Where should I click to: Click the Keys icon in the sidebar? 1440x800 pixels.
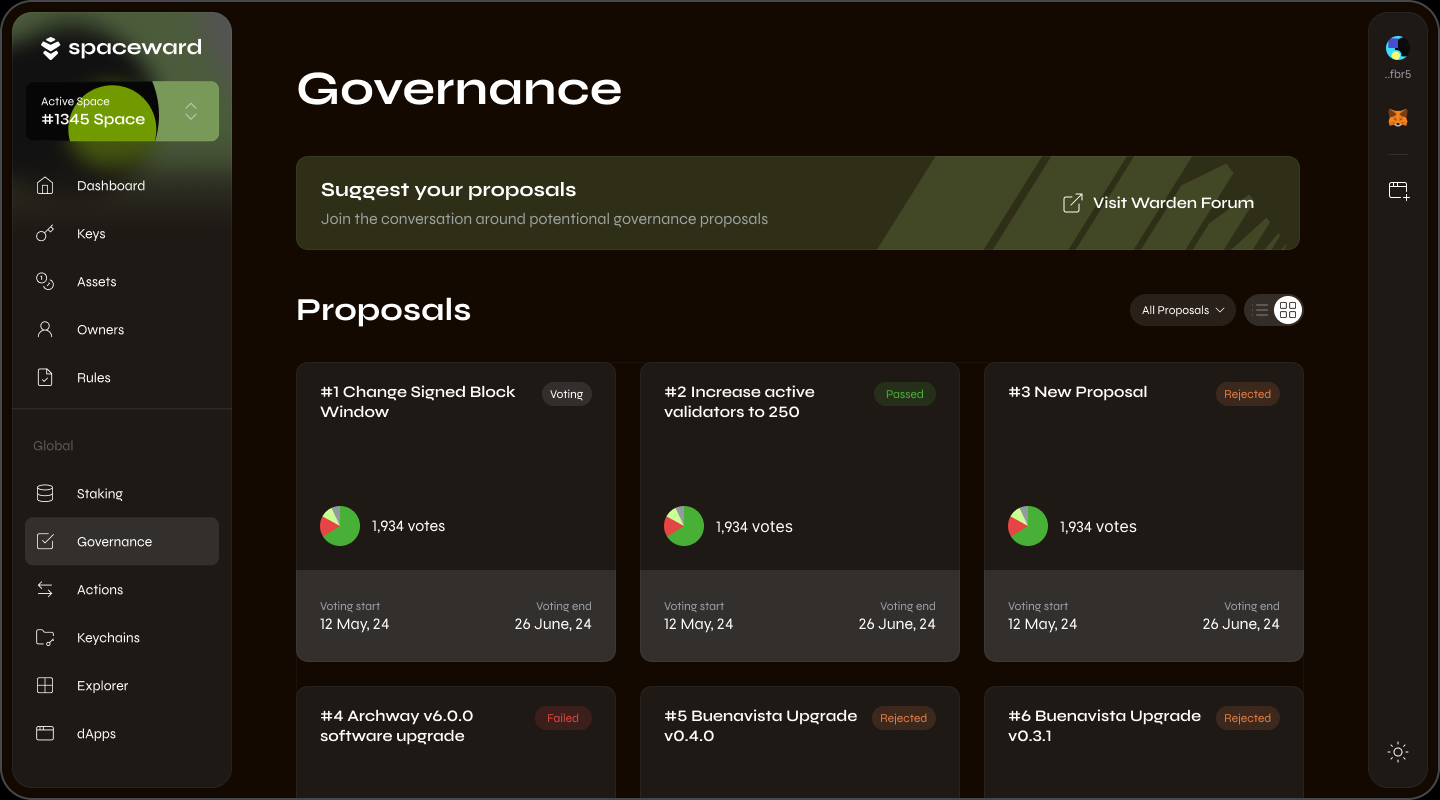pos(45,234)
